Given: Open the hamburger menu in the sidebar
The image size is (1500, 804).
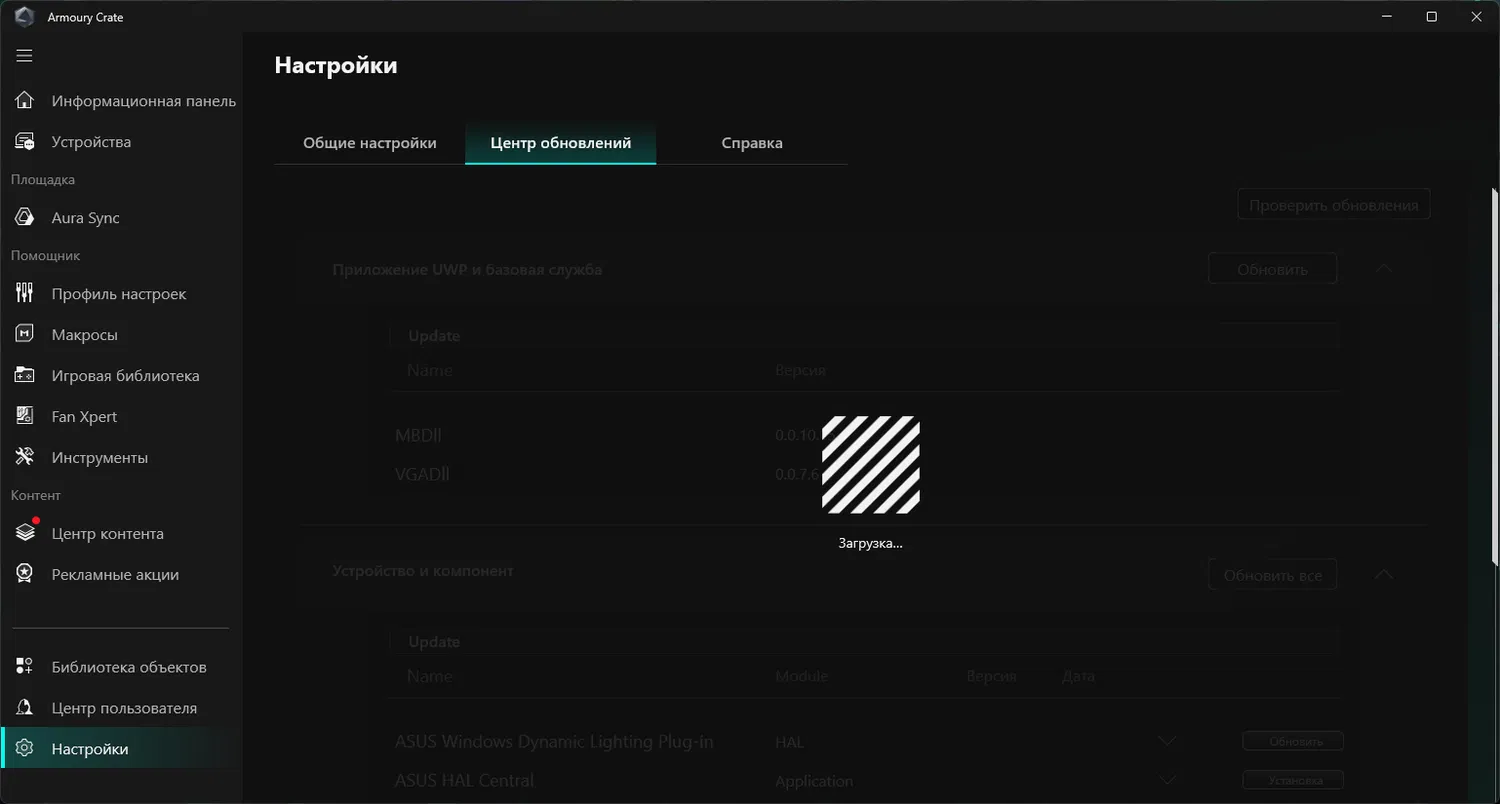Looking at the screenshot, I should (x=24, y=56).
